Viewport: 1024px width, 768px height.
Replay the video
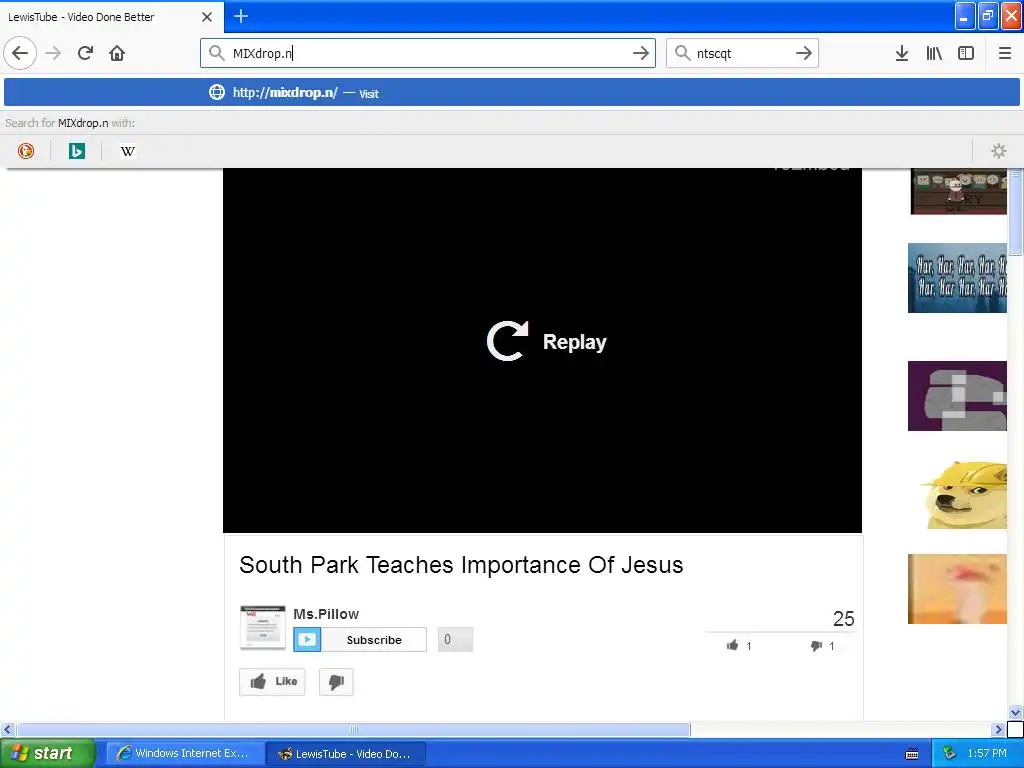pos(547,342)
